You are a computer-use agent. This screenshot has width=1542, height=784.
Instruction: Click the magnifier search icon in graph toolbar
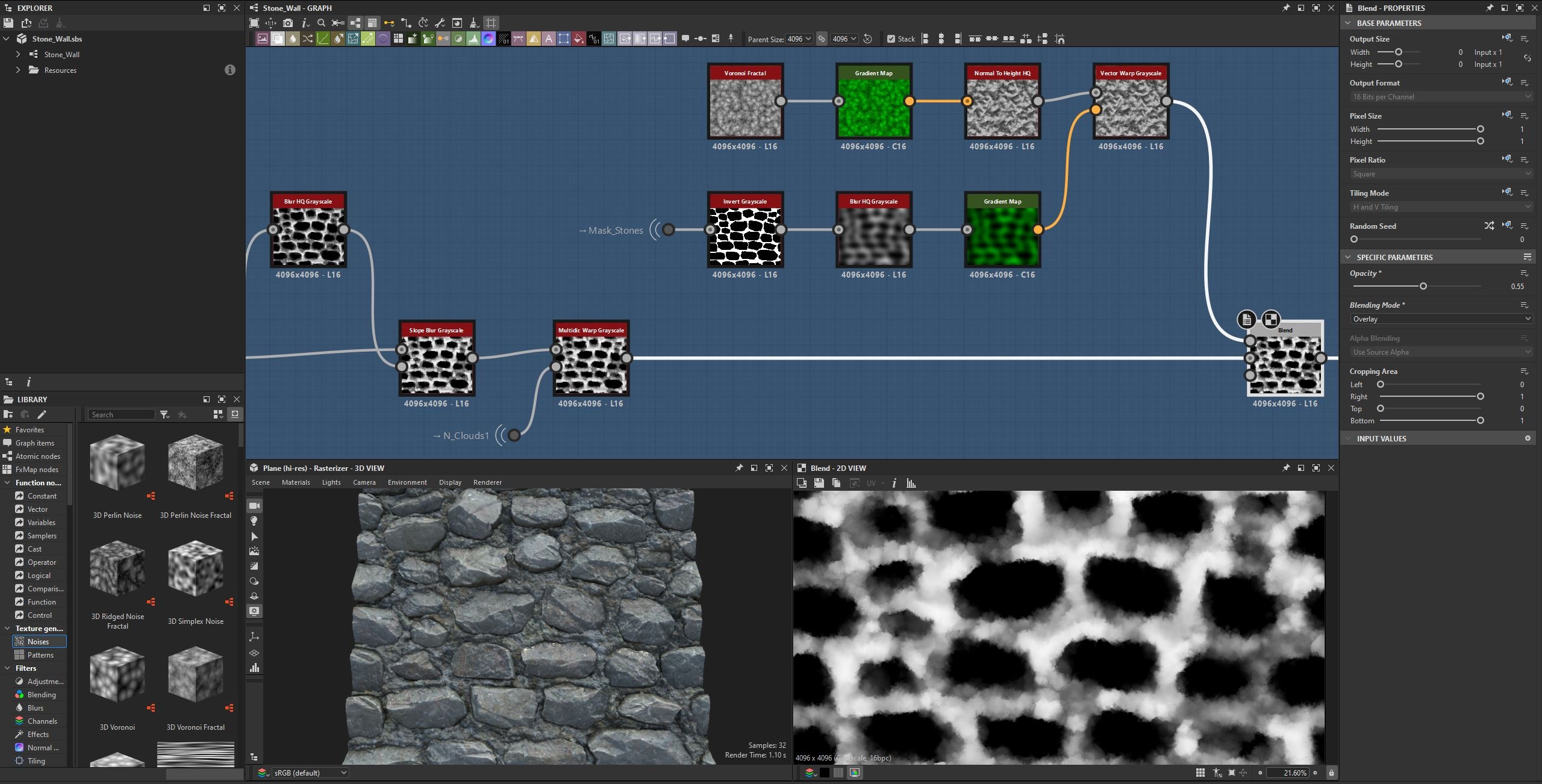321,23
